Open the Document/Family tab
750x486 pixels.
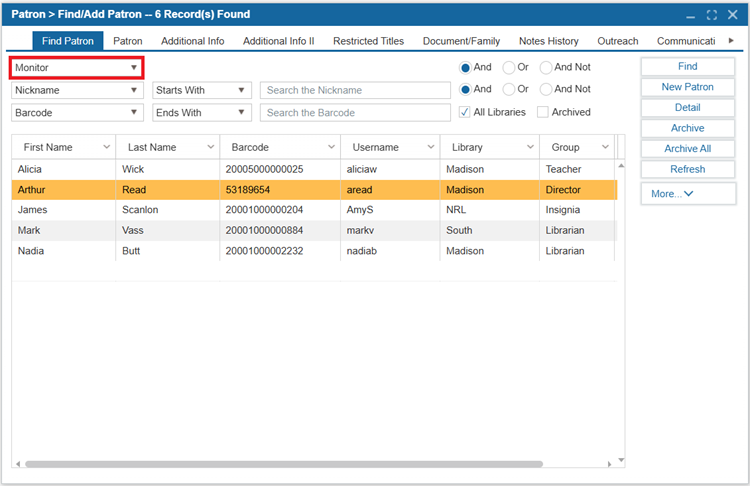[x=461, y=41]
